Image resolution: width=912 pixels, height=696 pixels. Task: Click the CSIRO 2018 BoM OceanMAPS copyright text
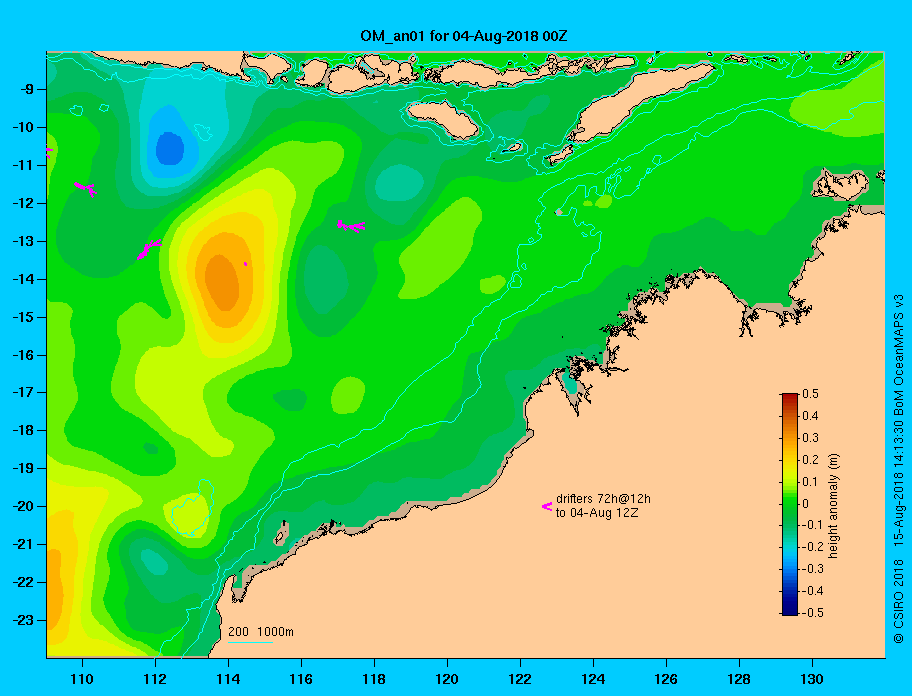tap(899, 468)
